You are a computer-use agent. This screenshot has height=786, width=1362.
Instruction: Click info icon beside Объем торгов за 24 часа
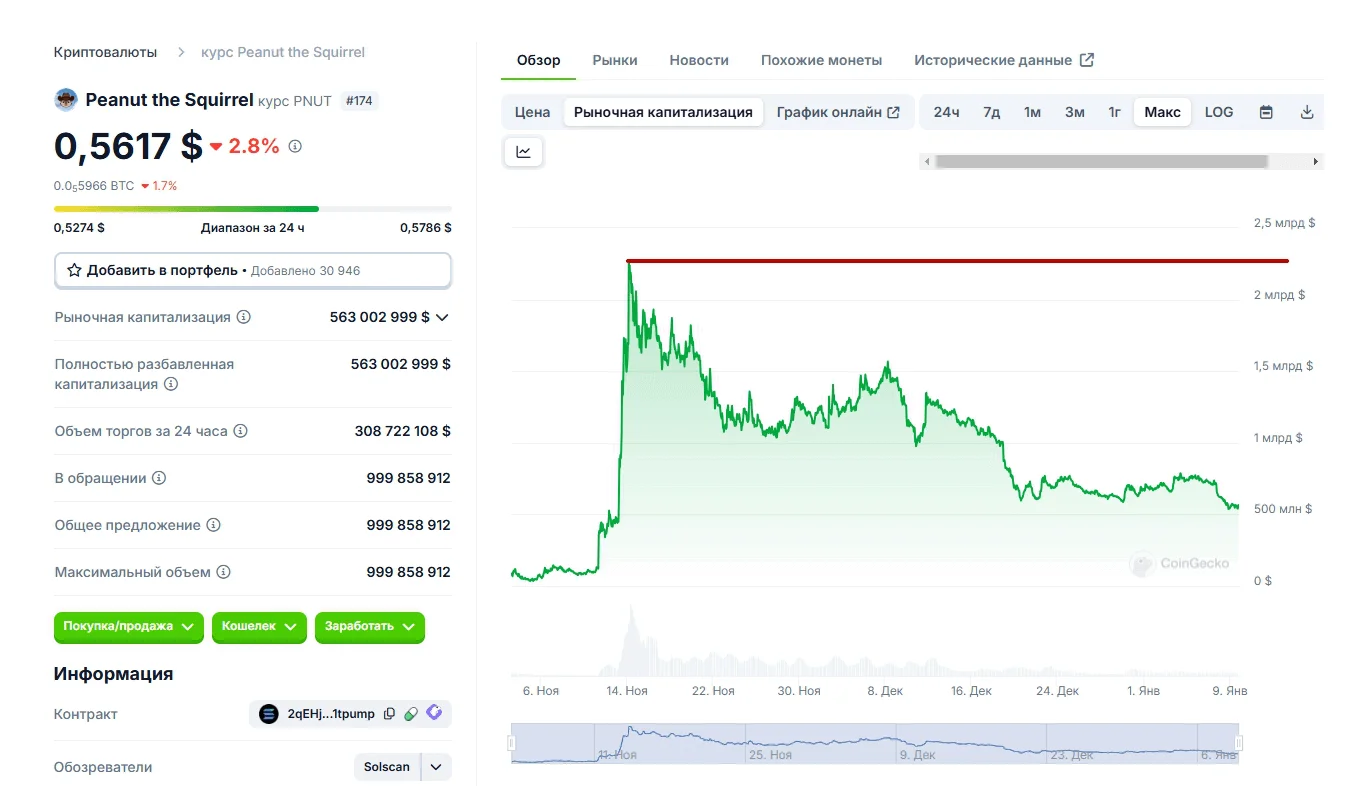tap(240, 431)
